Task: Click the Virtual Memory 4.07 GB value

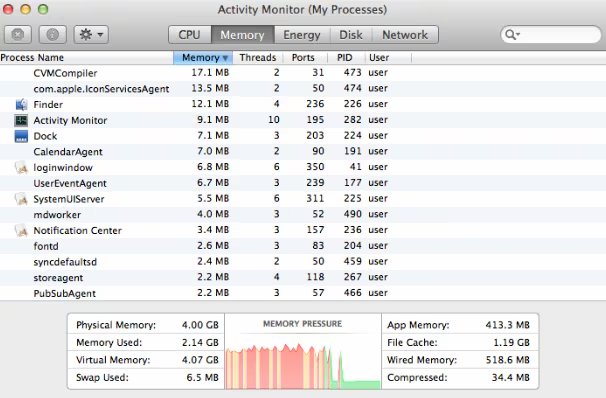Action: [x=200, y=360]
